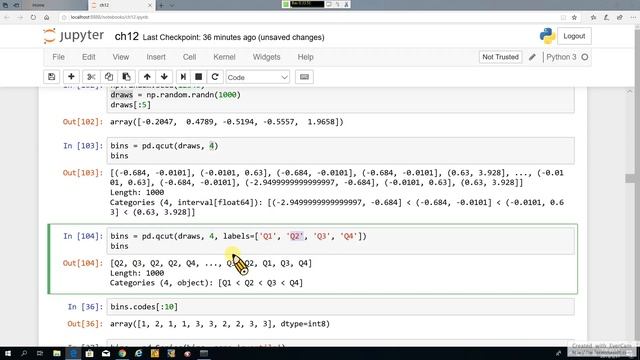Viewport: 640px width, 360px height.
Task: Open a new browser tab
Action: (161, 5)
